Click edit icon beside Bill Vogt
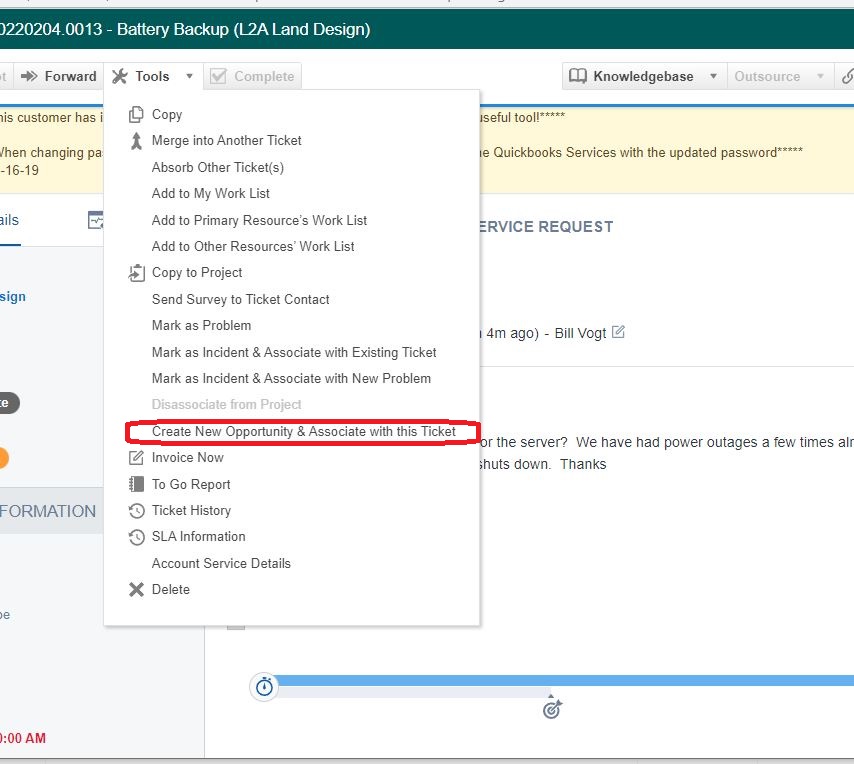The height and width of the screenshot is (764, 854). (618, 332)
